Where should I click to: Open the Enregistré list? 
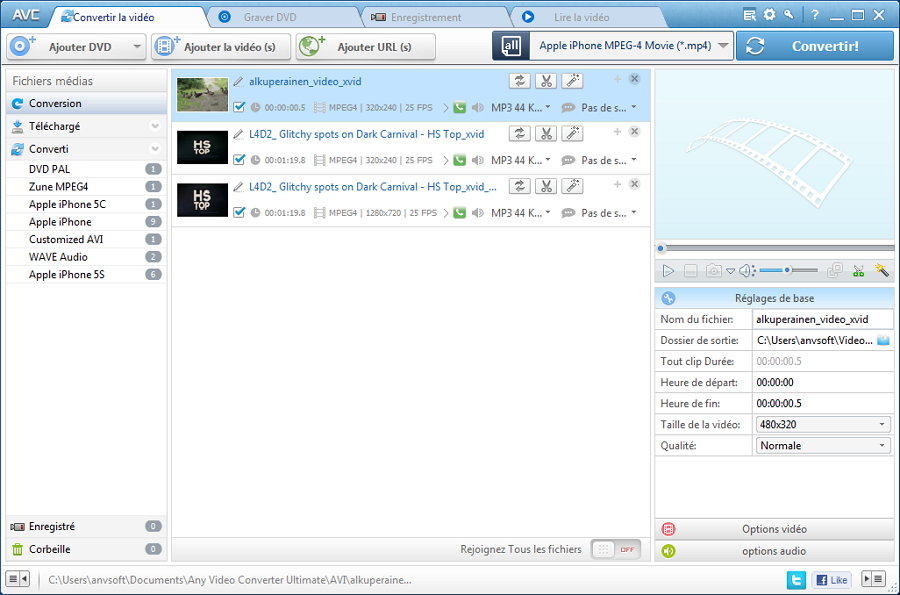[86, 526]
